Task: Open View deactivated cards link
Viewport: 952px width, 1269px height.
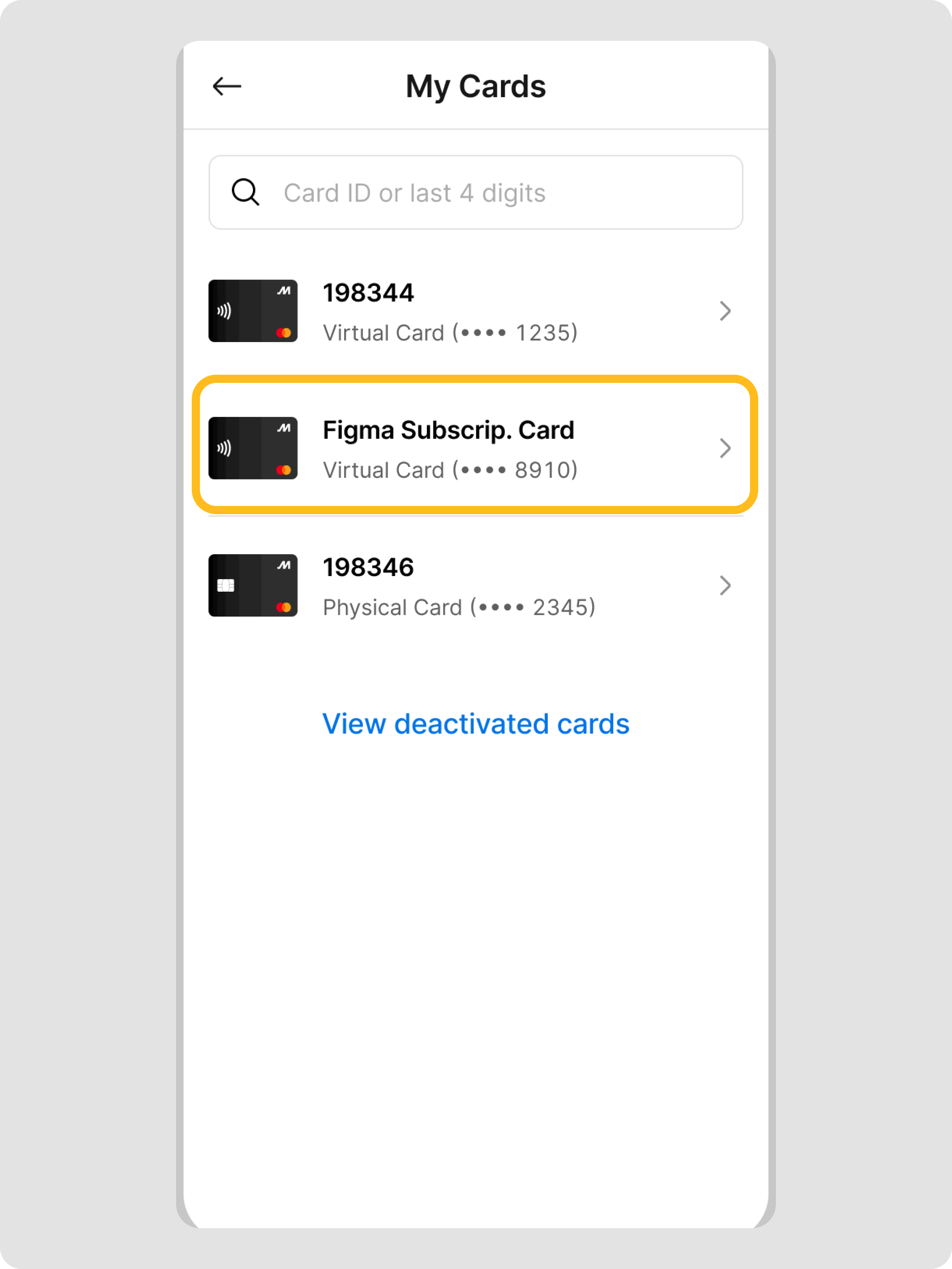Action: click(475, 724)
